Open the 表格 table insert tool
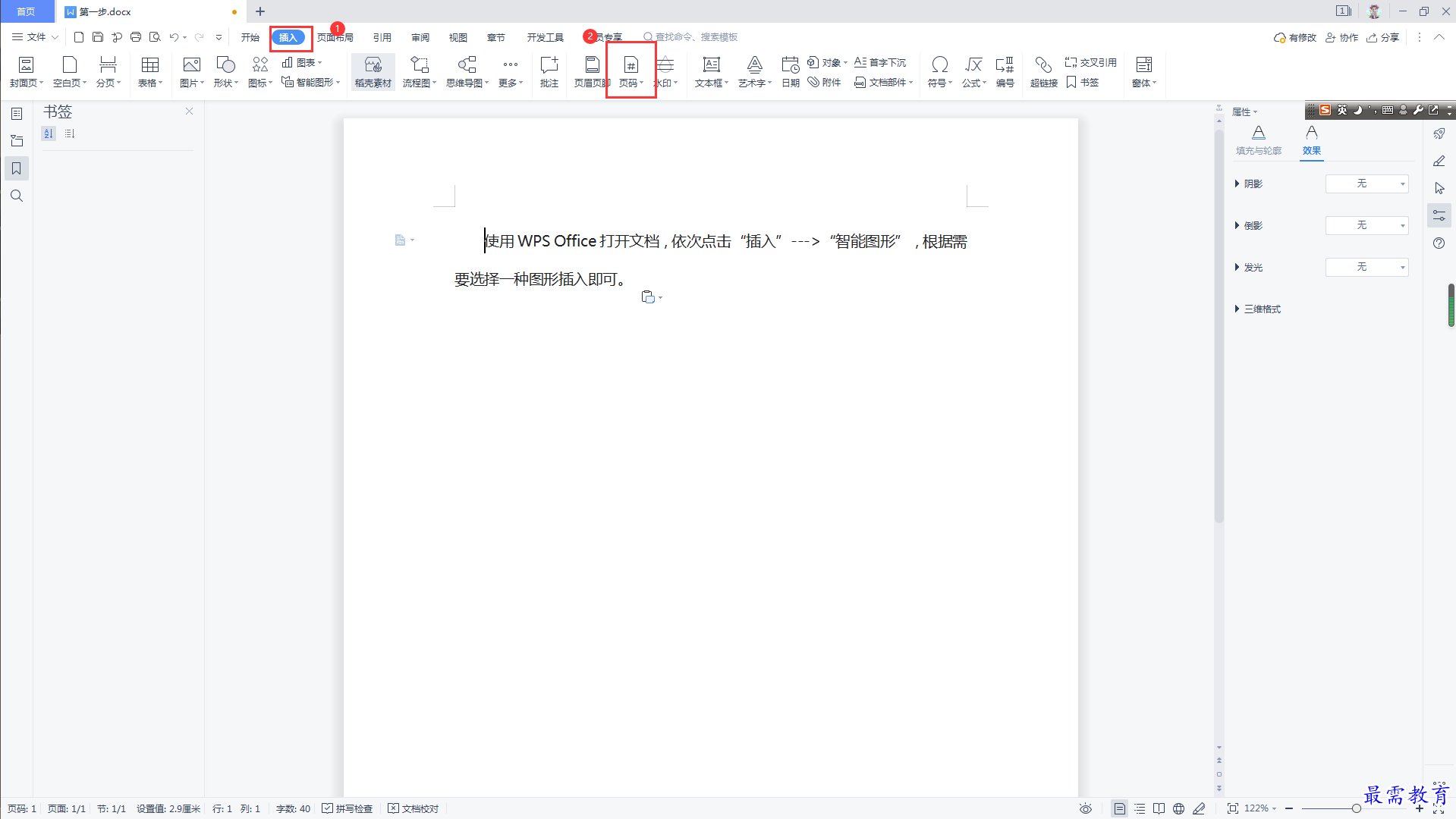The image size is (1456, 819). tap(150, 72)
